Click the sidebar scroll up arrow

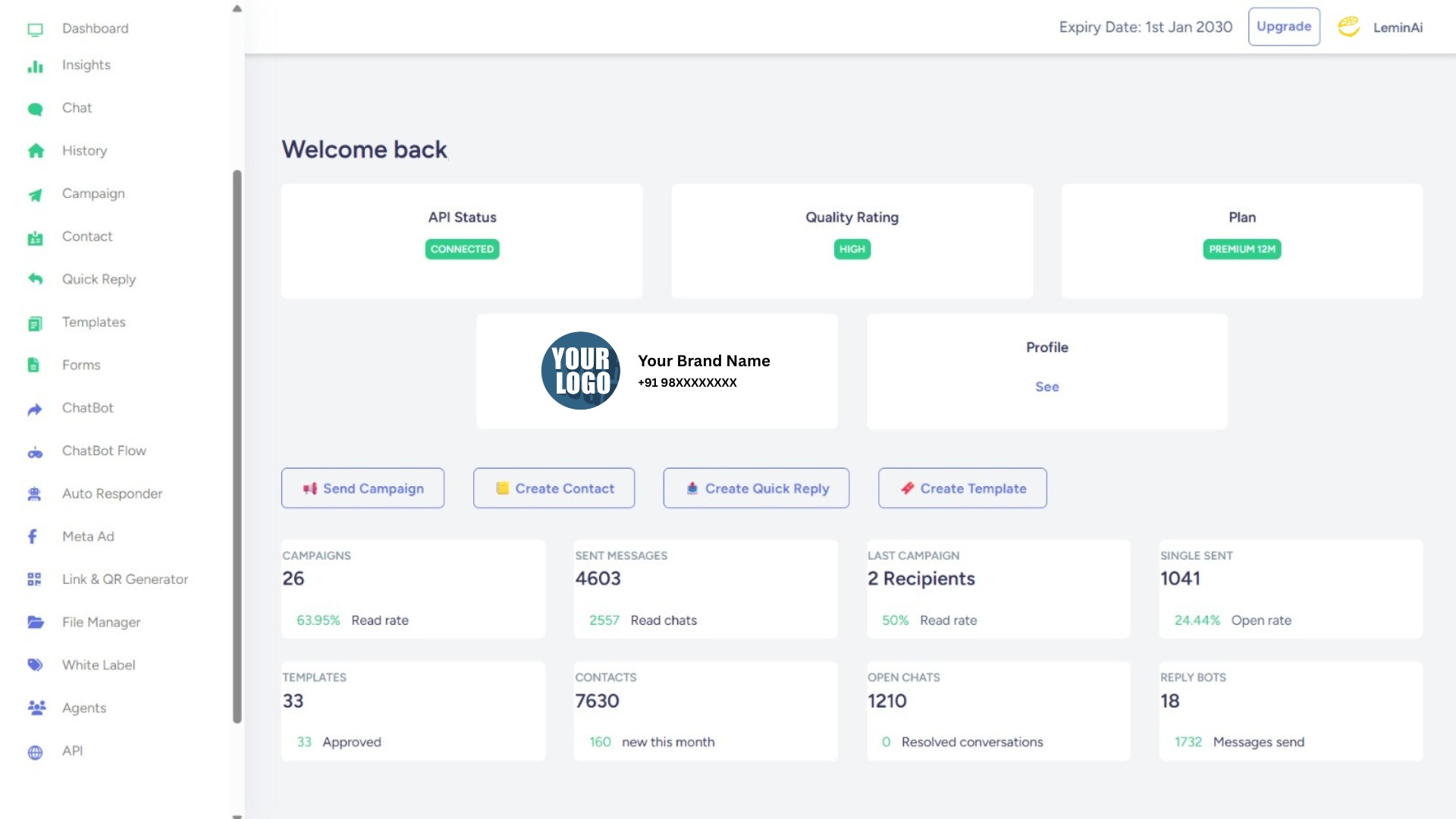tap(237, 9)
